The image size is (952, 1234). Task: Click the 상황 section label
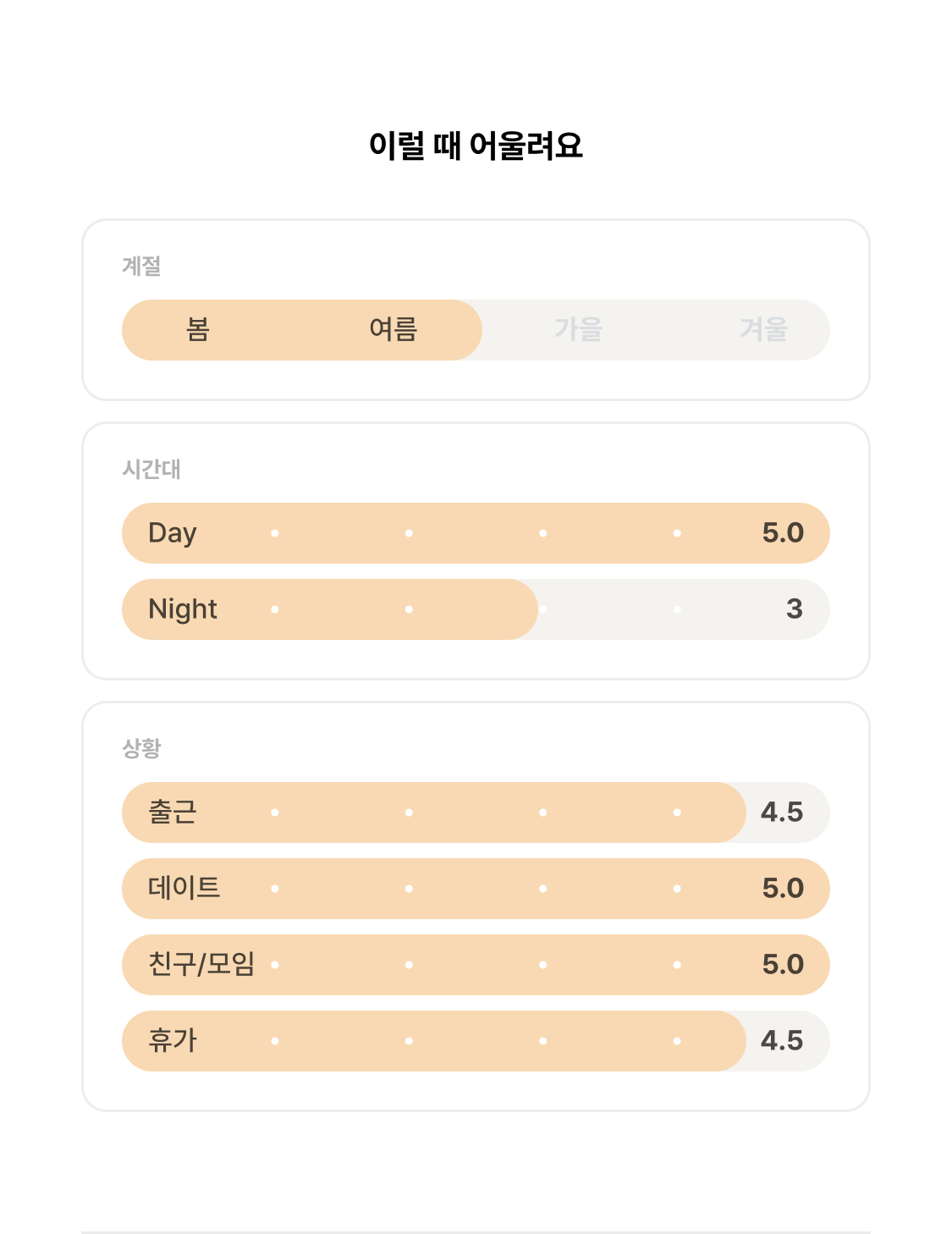coord(141,748)
